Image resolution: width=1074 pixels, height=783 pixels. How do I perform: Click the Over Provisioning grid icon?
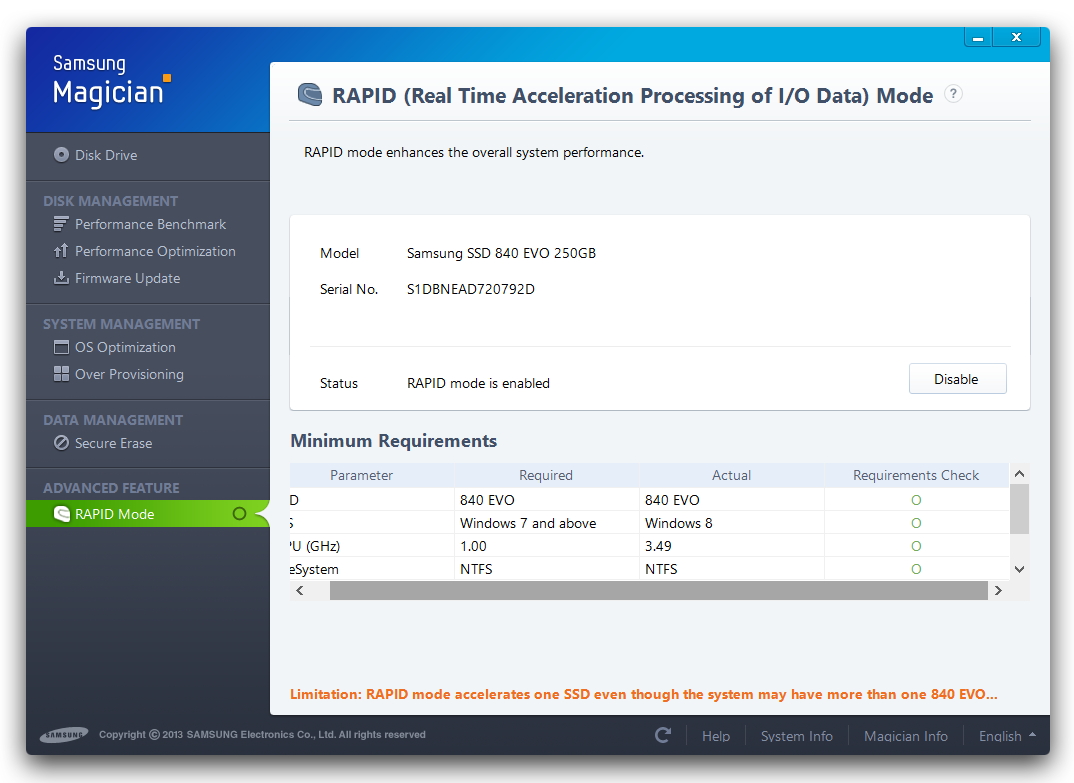pos(61,373)
